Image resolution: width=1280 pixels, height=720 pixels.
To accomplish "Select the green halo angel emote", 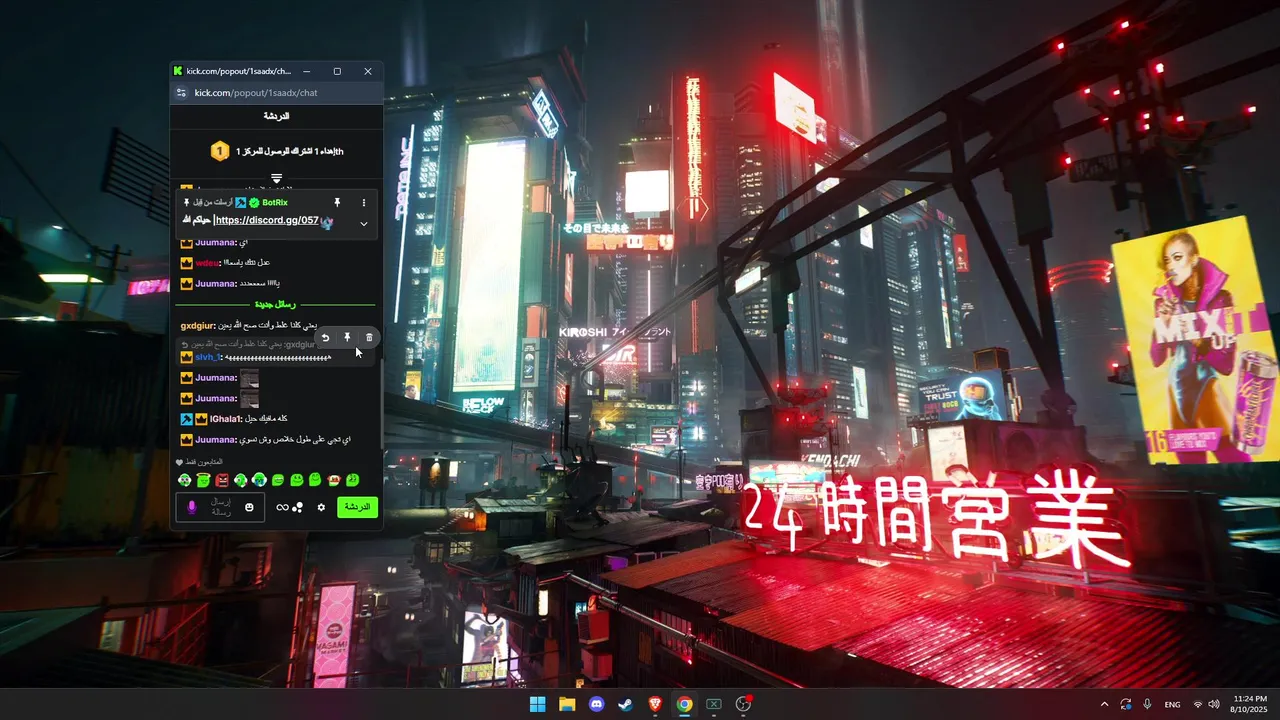I will pyautogui.click(x=203, y=480).
